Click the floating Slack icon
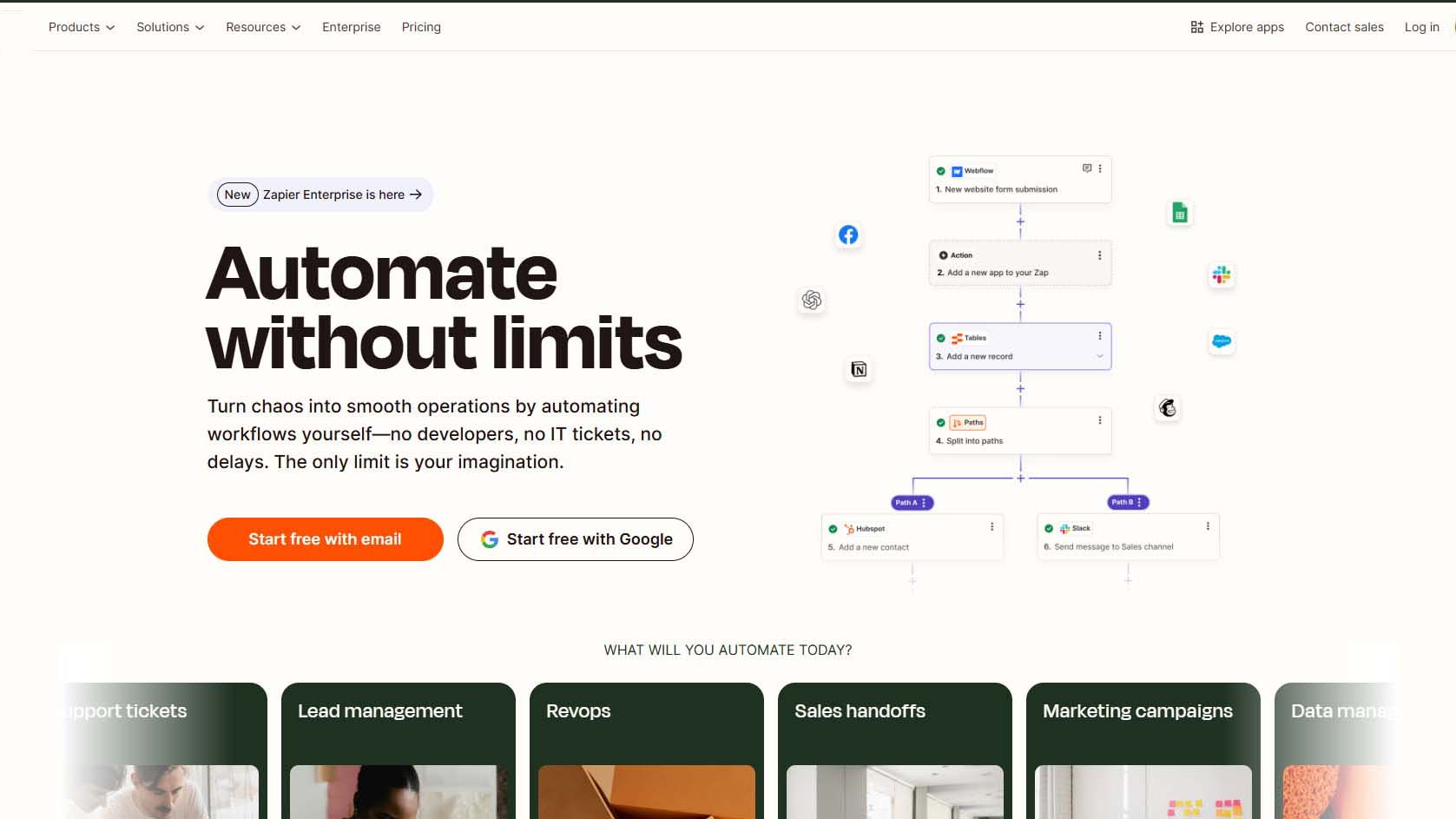 pos(1222,275)
